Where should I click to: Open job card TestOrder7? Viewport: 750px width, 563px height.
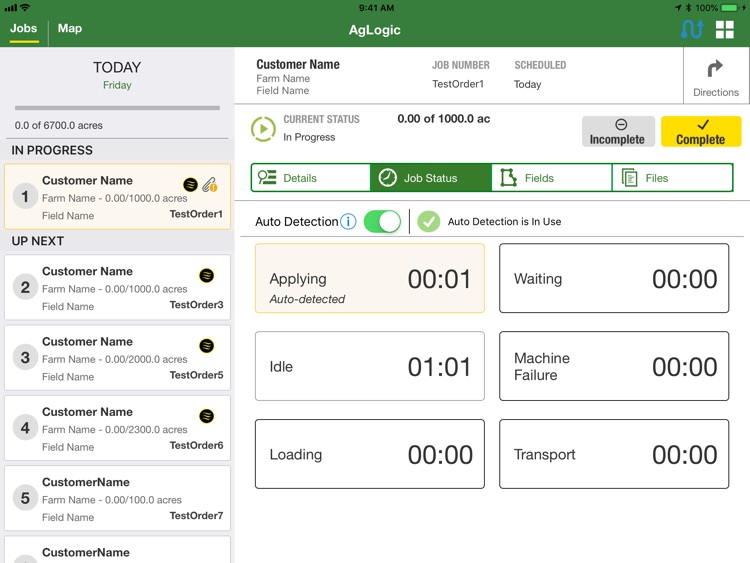pyautogui.click(x=117, y=498)
